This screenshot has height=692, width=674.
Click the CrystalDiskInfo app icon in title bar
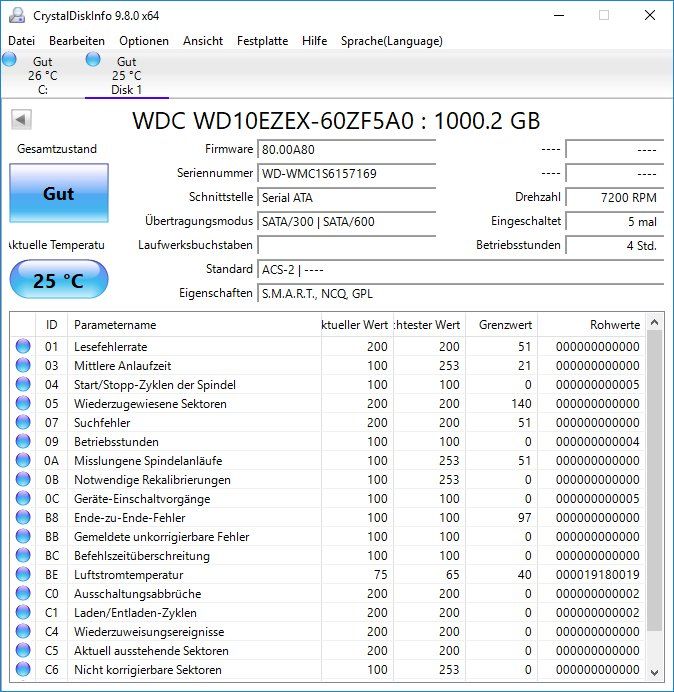17,15
